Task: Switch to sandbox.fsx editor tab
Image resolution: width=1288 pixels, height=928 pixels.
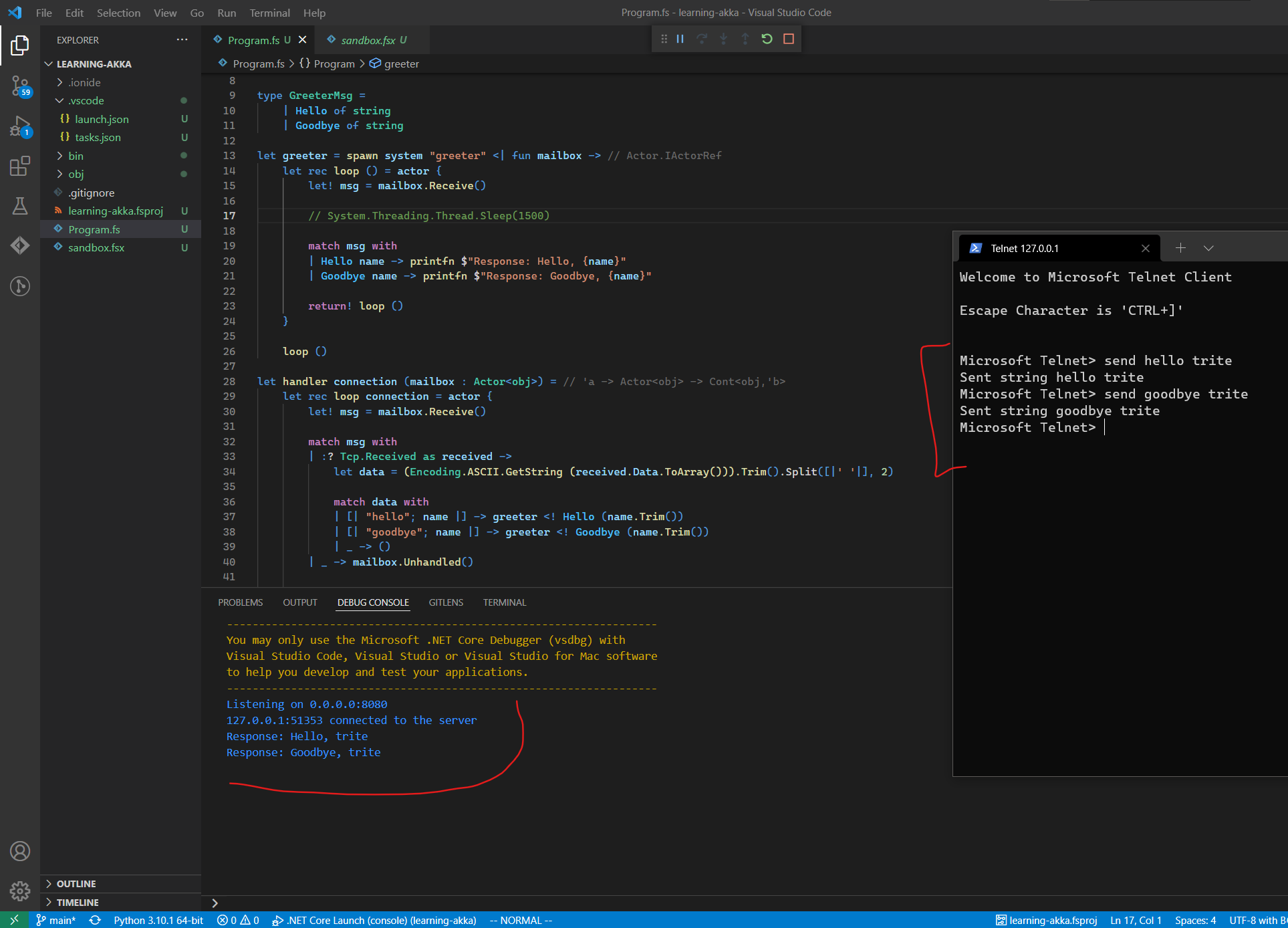Action: pyautogui.click(x=373, y=40)
